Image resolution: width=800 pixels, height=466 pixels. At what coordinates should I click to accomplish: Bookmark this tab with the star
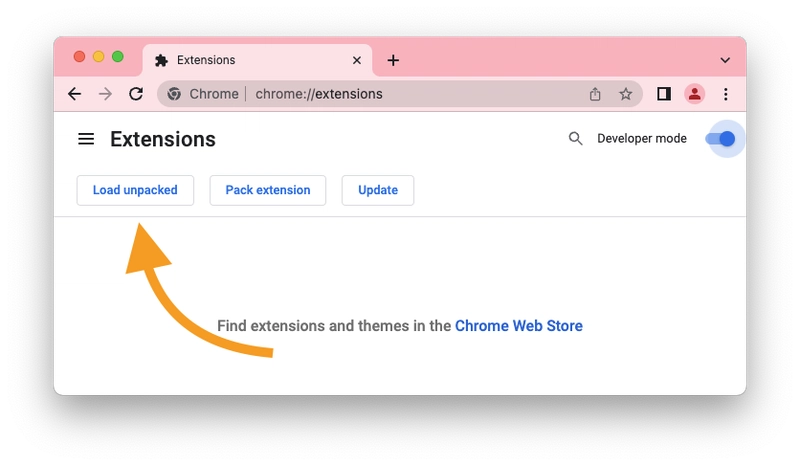point(626,94)
